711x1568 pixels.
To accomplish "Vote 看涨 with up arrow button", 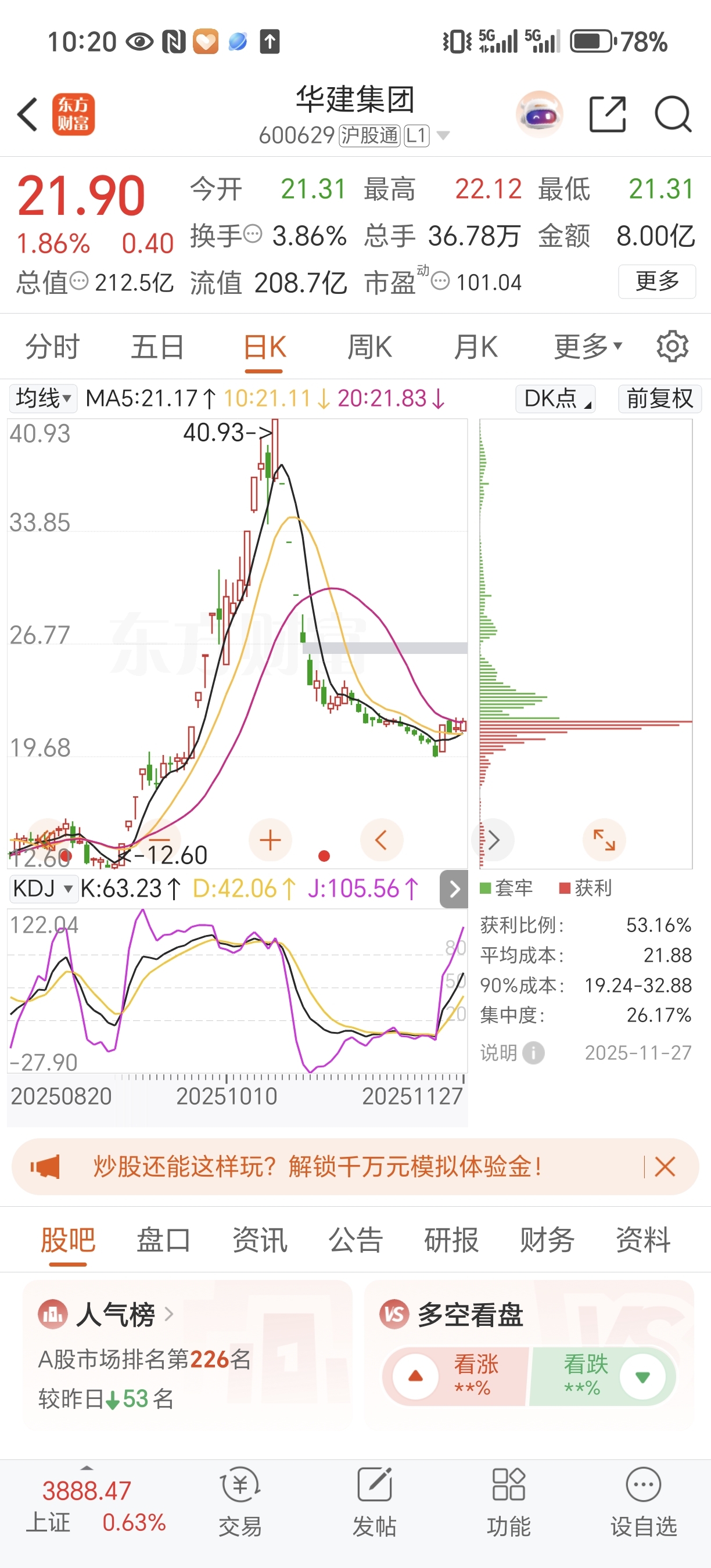I will pos(416,1376).
